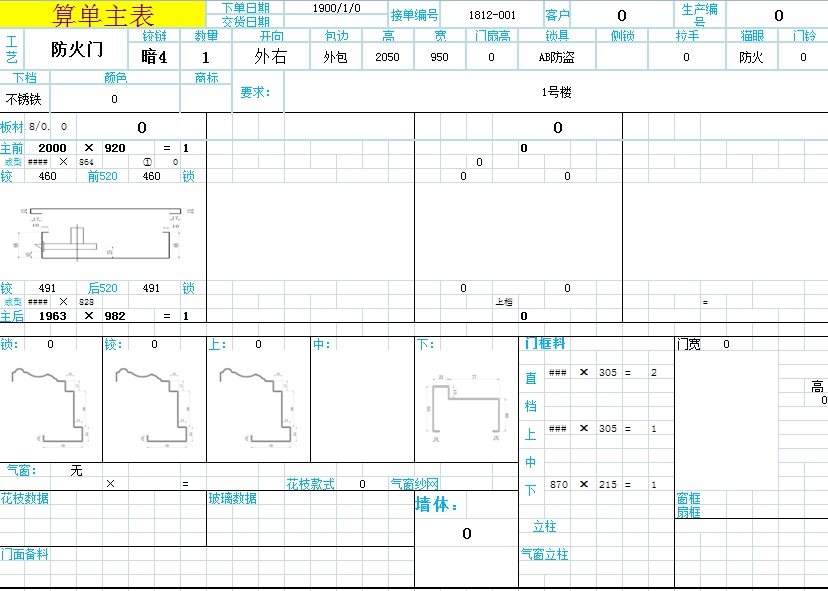828x591 pixels.
Task: Select the AB防盗 lock type cell
Action: coord(556,57)
